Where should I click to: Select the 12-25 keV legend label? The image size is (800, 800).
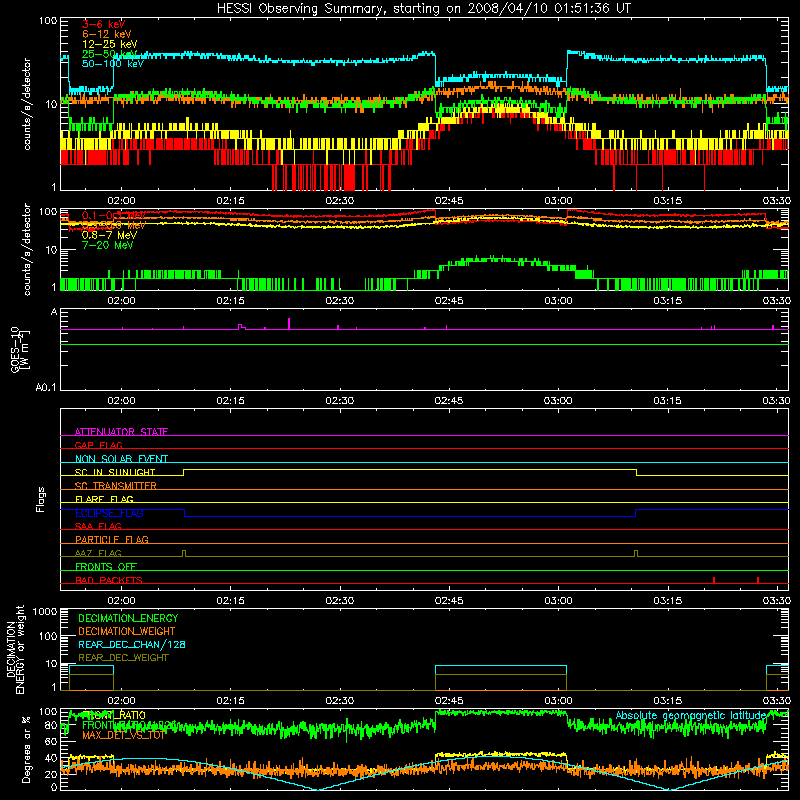tap(110, 44)
